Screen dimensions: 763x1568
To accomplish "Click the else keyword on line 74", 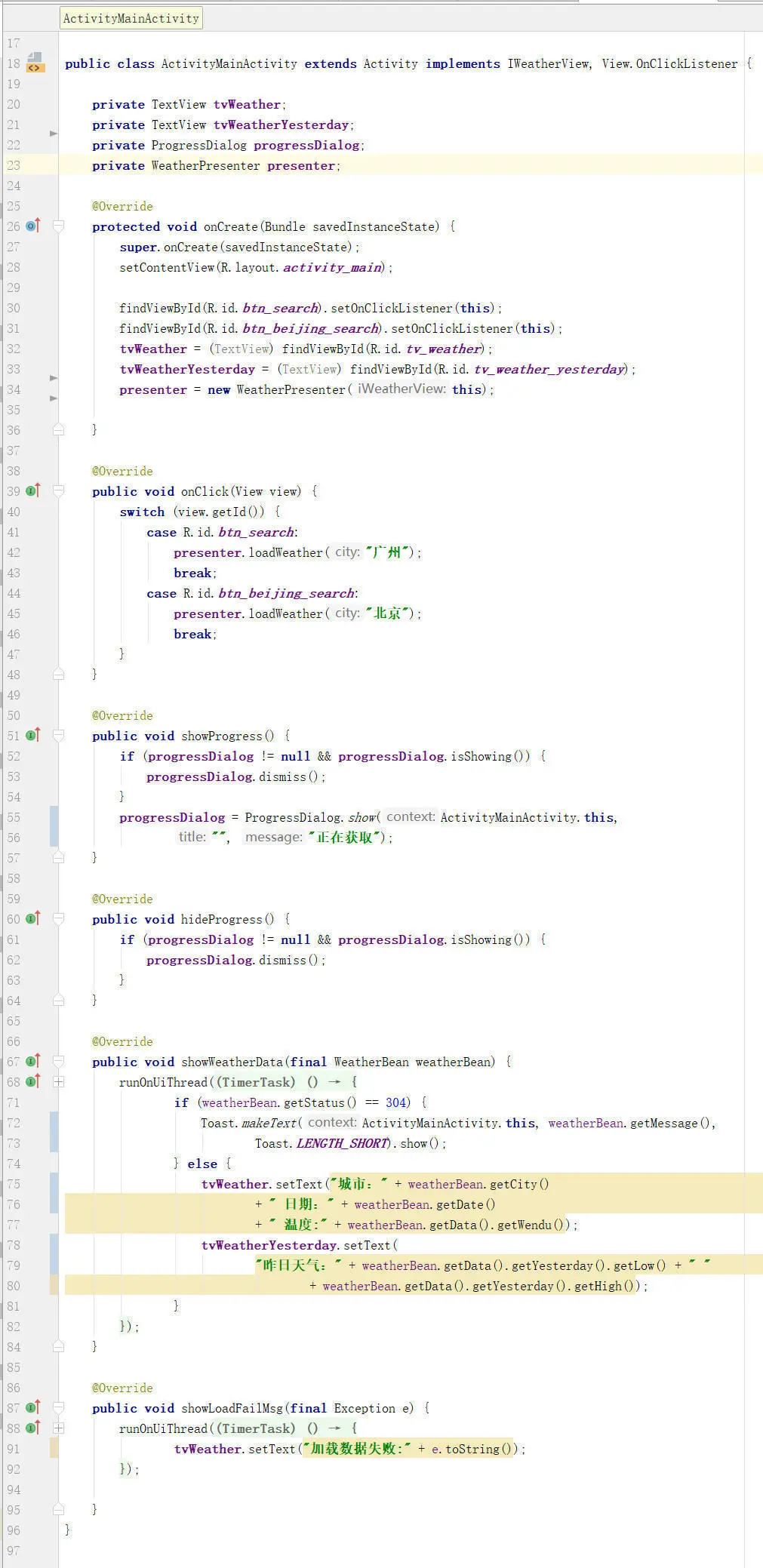I will (202, 1164).
